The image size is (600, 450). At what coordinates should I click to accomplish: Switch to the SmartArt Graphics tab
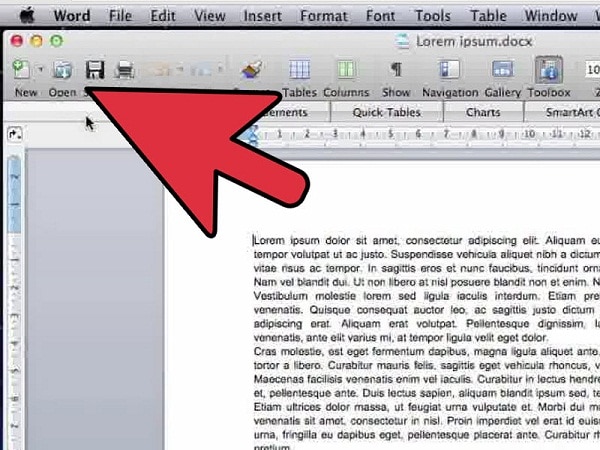562,112
